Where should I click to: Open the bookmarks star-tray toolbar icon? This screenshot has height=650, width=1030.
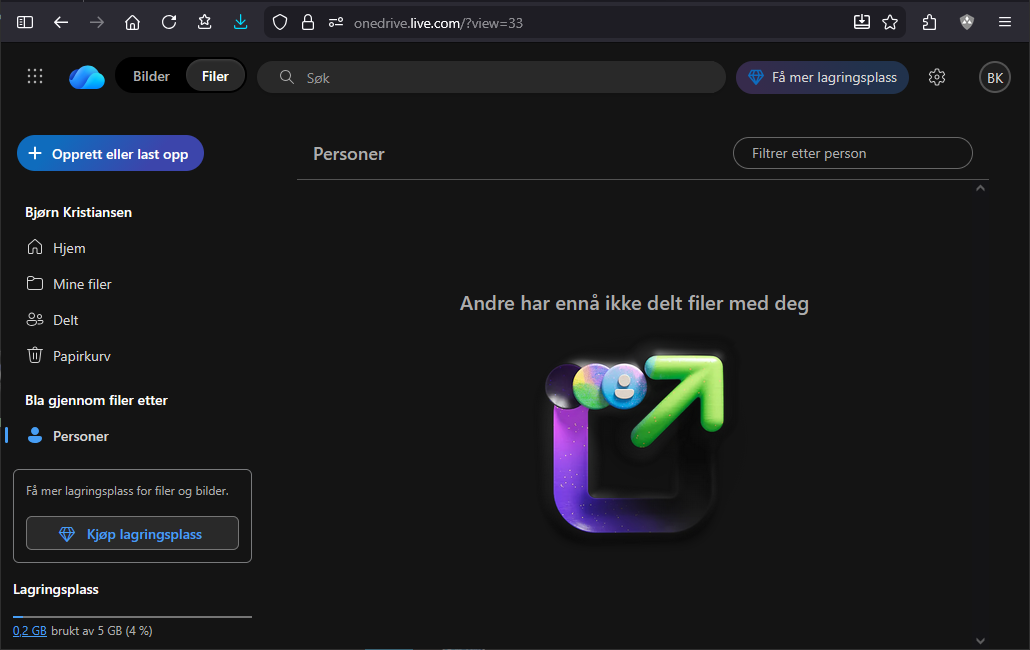pos(204,22)
